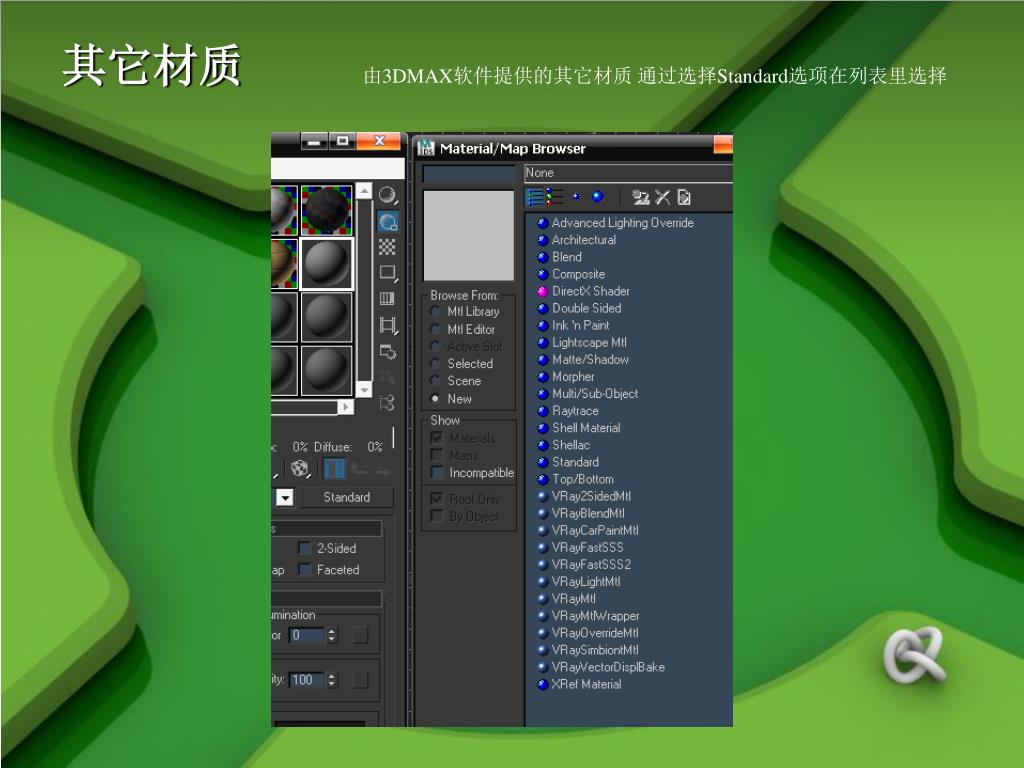Enable the Faceted checkbox
The image size is (1024, 768).
click(x=304, y=569)
